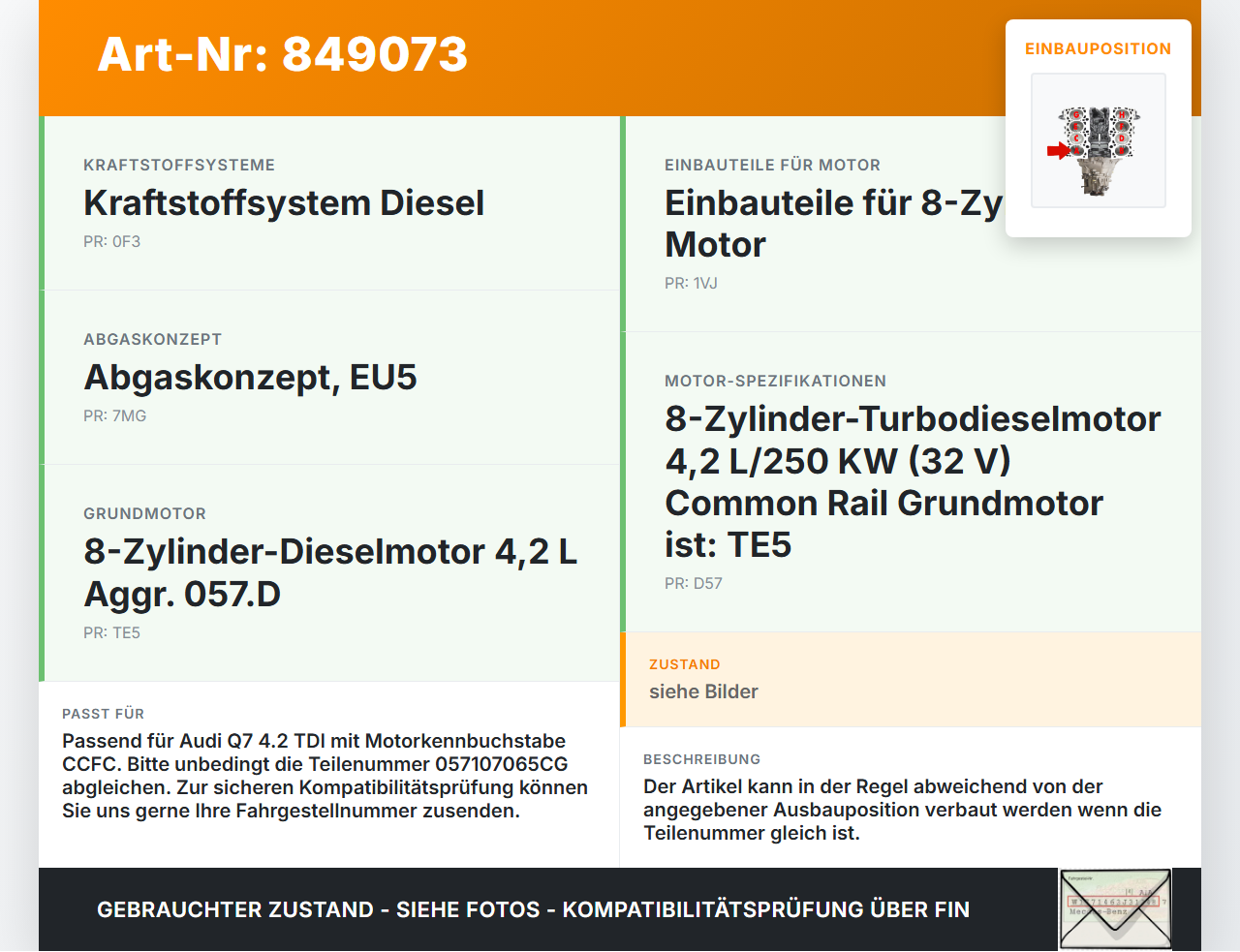Click the Kraftstoffsystem Diesel title
The image size is (1240, 952).
pos(284,203)
